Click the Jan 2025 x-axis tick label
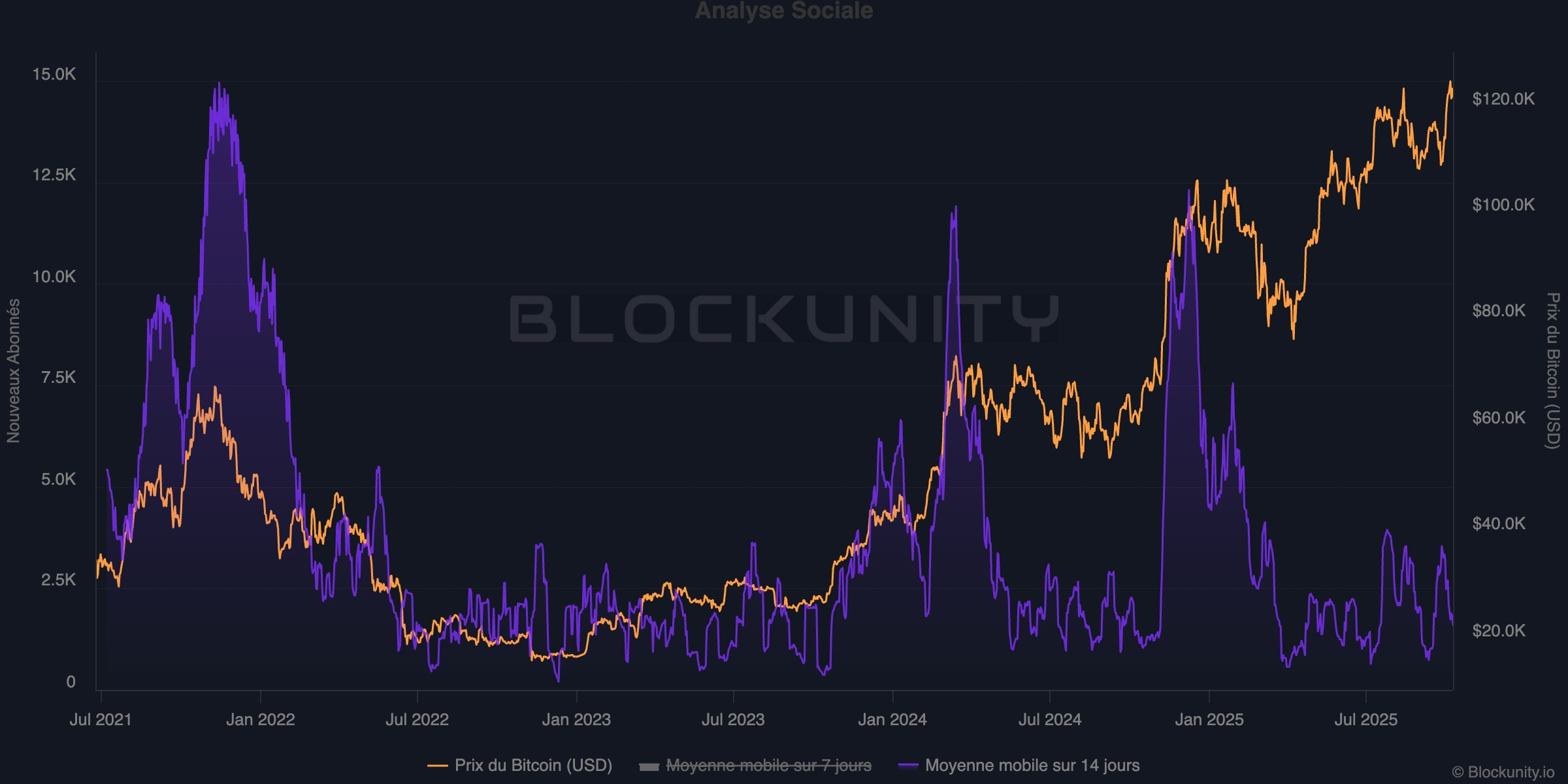The image size is (1568, 784). [x=1209, y=719]
